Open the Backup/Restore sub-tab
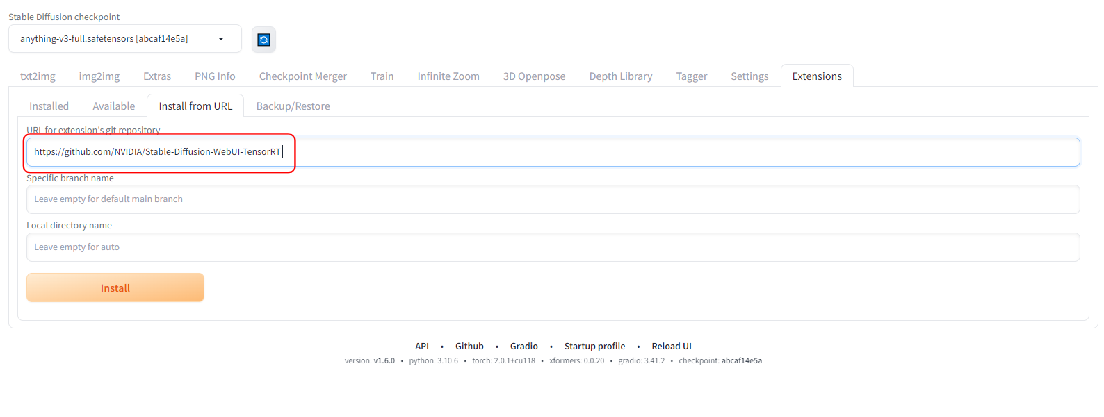This screenshot has width=1104, height=417. coord(293,105)
